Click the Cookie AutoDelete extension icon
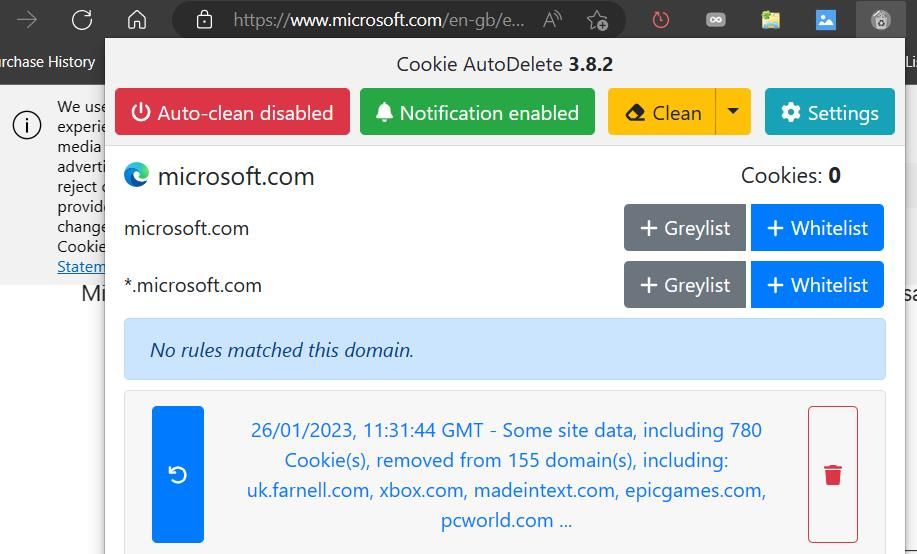This screenshot has height=554, width=917. [x=880, y=20]
